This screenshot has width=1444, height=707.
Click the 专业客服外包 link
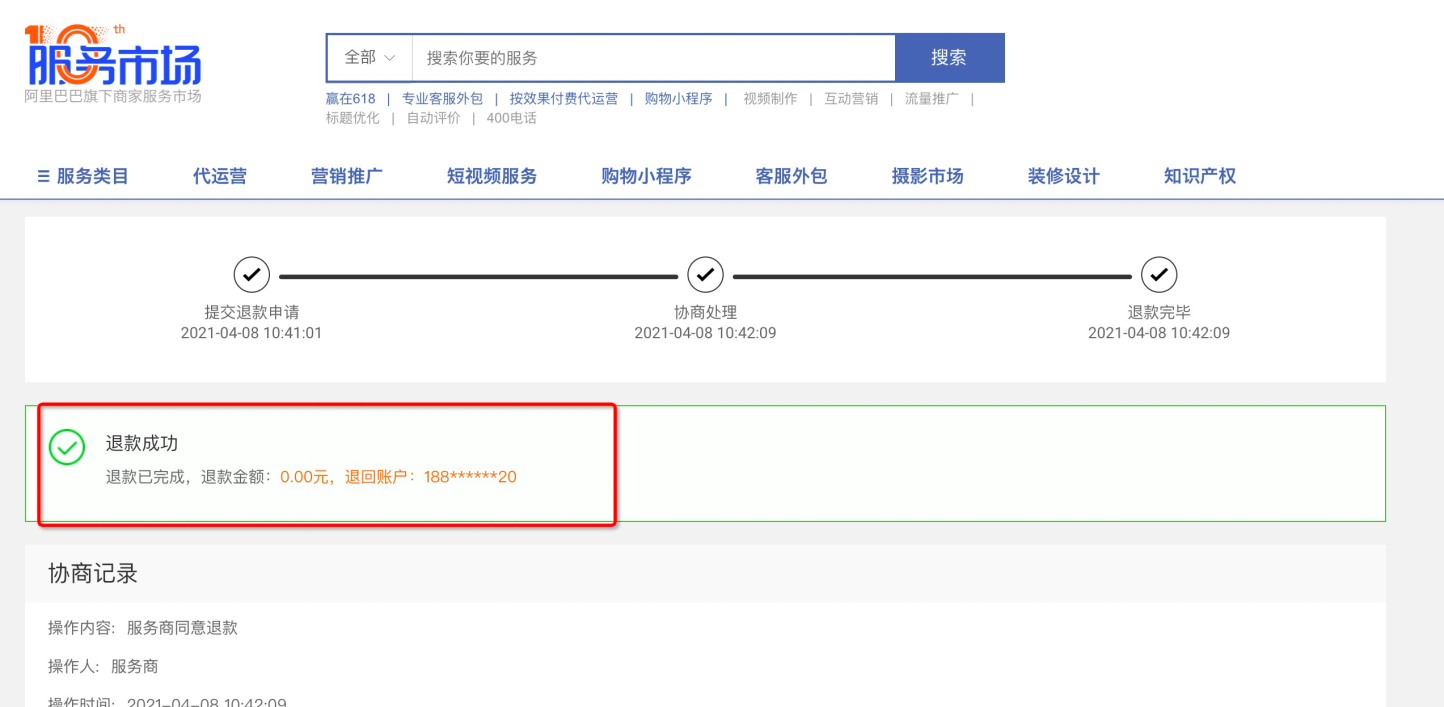pos(442,99)
